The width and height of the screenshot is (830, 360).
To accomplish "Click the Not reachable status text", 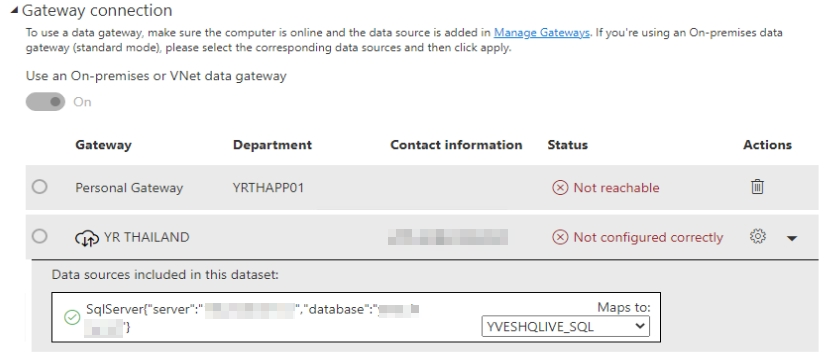I will tap(616, 188).
